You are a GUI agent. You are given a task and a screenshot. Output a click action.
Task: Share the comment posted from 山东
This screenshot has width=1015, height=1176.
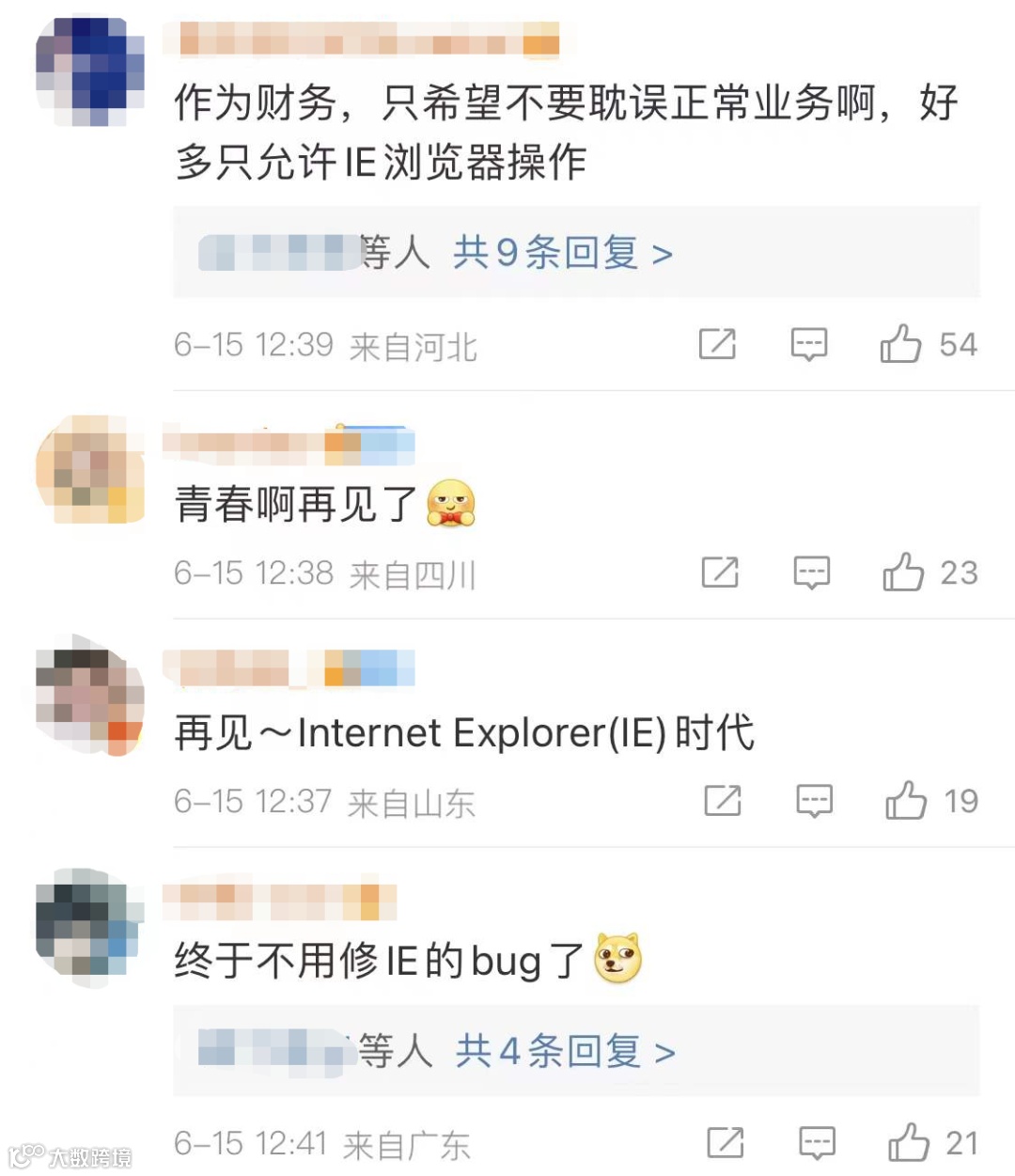tap(723, 801)
